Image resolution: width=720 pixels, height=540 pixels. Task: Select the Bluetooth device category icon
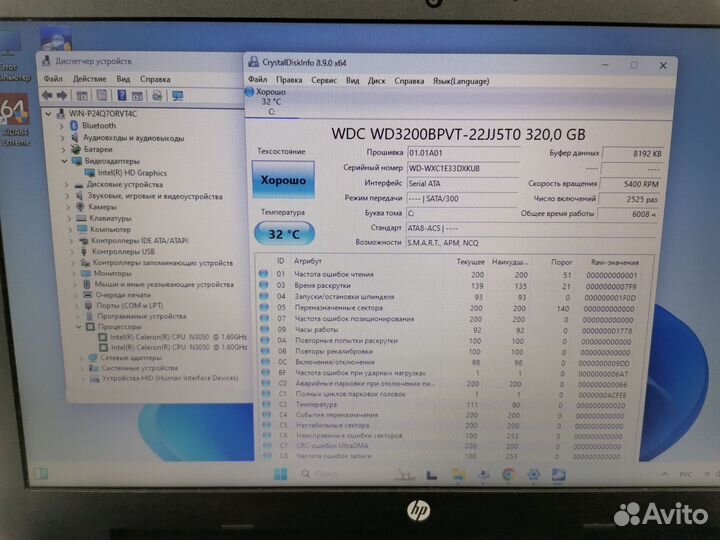[x=74, y=125]
